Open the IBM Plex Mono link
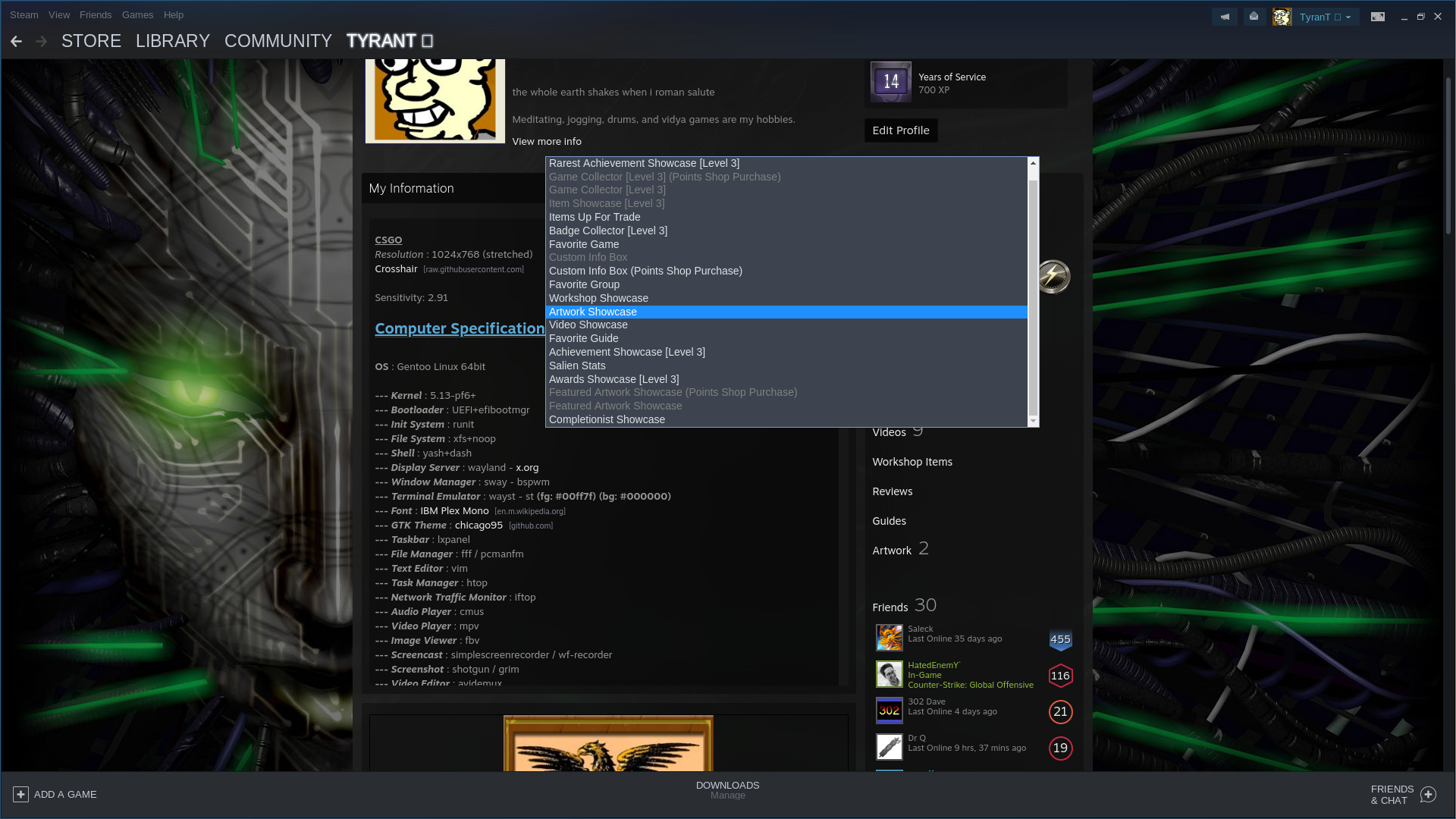The height and width of the screenshot is (819, 1456). pyautogui.click(x=454, y=511)
